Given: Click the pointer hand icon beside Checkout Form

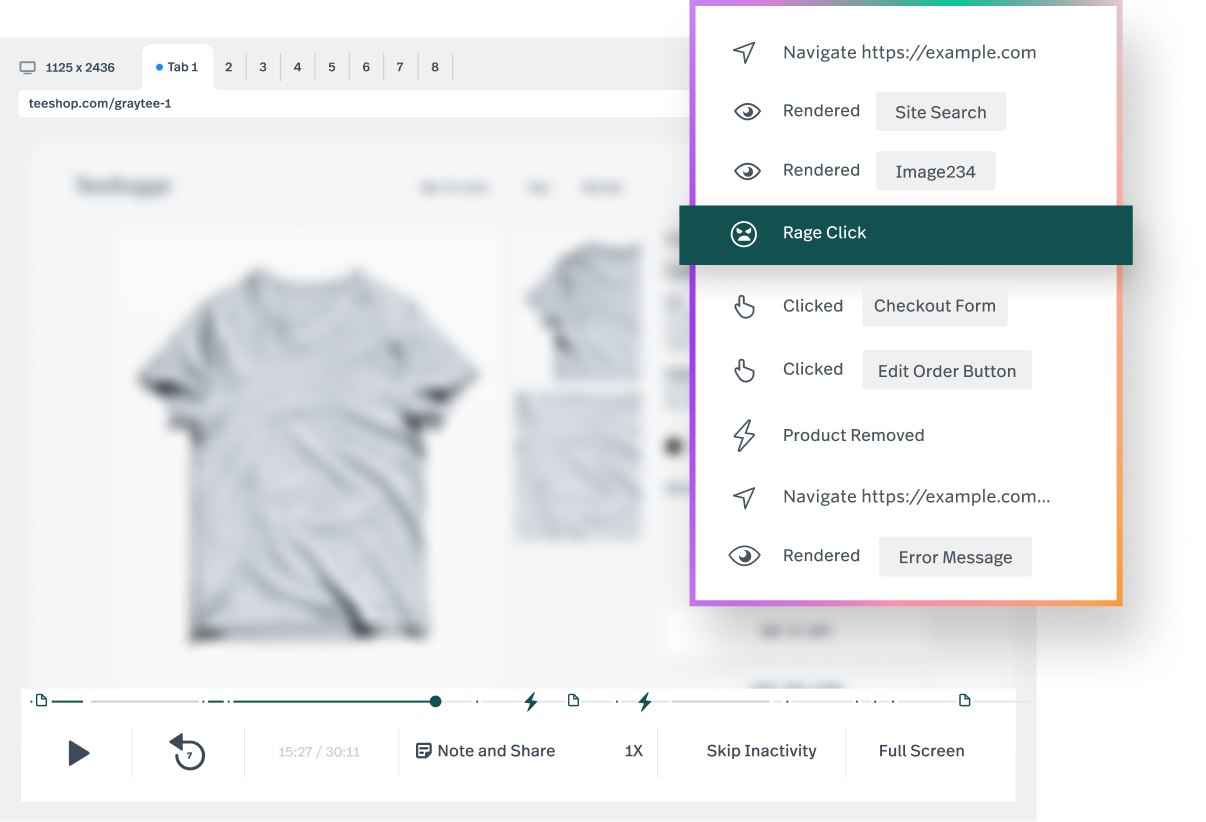Looking at the screenshot, I should 744,307.
